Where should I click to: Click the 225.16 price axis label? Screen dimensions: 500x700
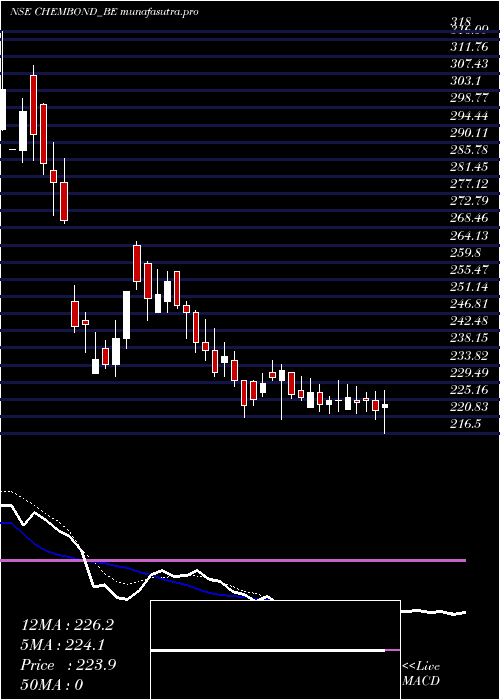click(469, 390)
